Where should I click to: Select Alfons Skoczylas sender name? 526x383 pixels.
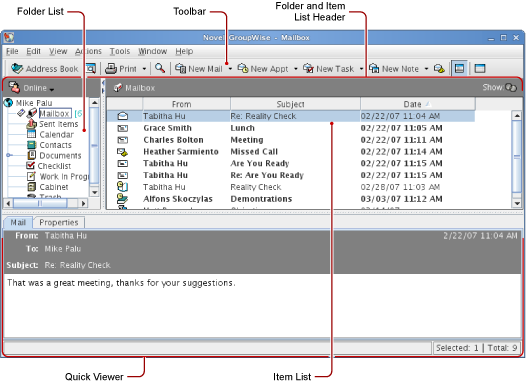[178, 199]
